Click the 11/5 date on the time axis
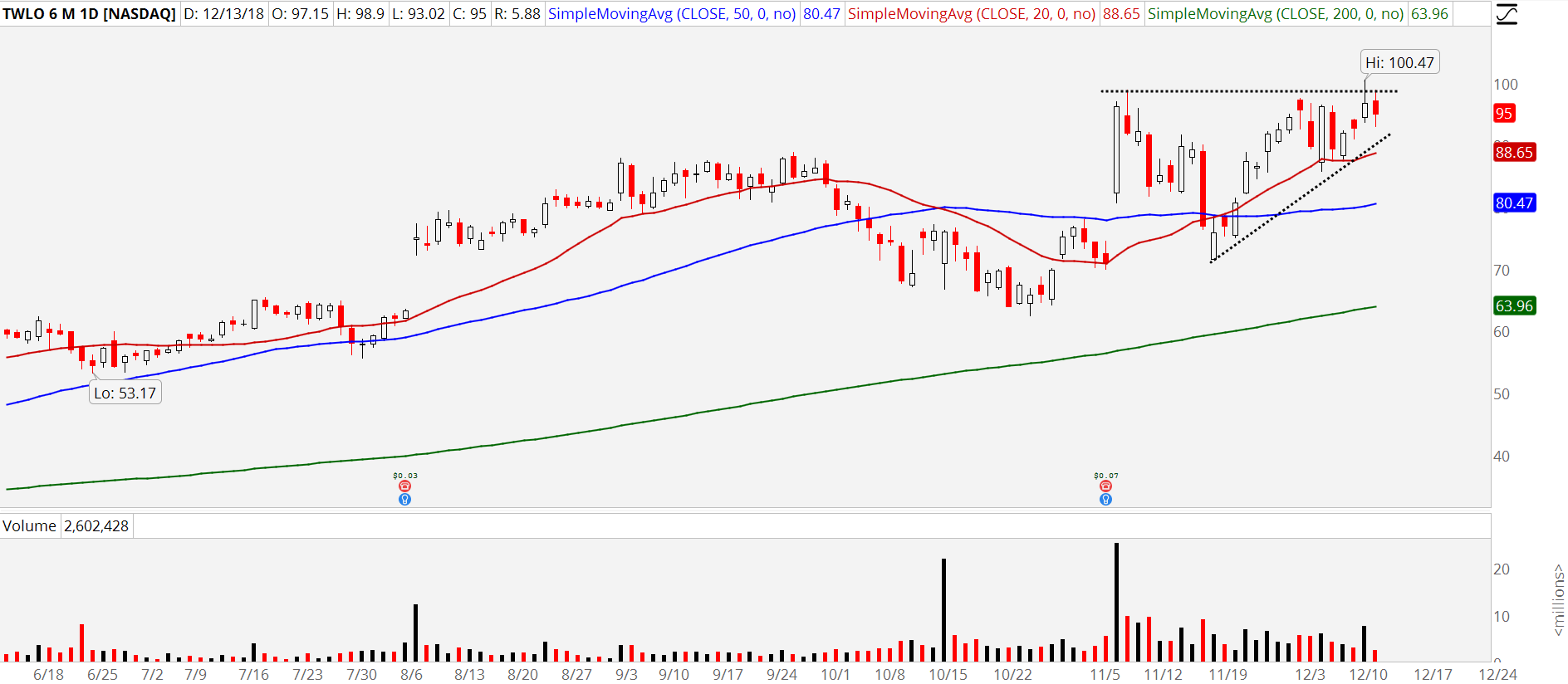 coord(1105,674)
